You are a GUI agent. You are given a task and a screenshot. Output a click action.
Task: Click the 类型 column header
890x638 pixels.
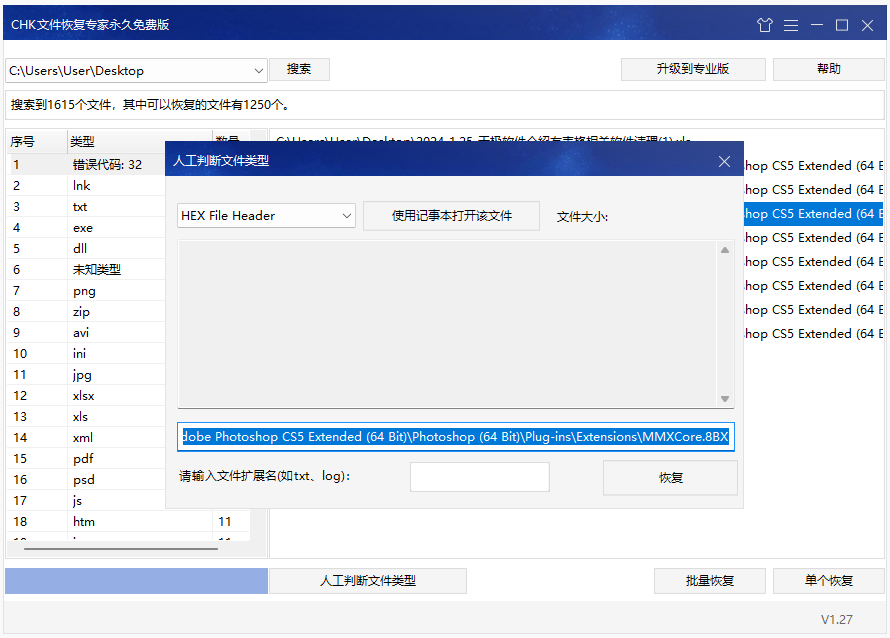click(x=83, y=141)
